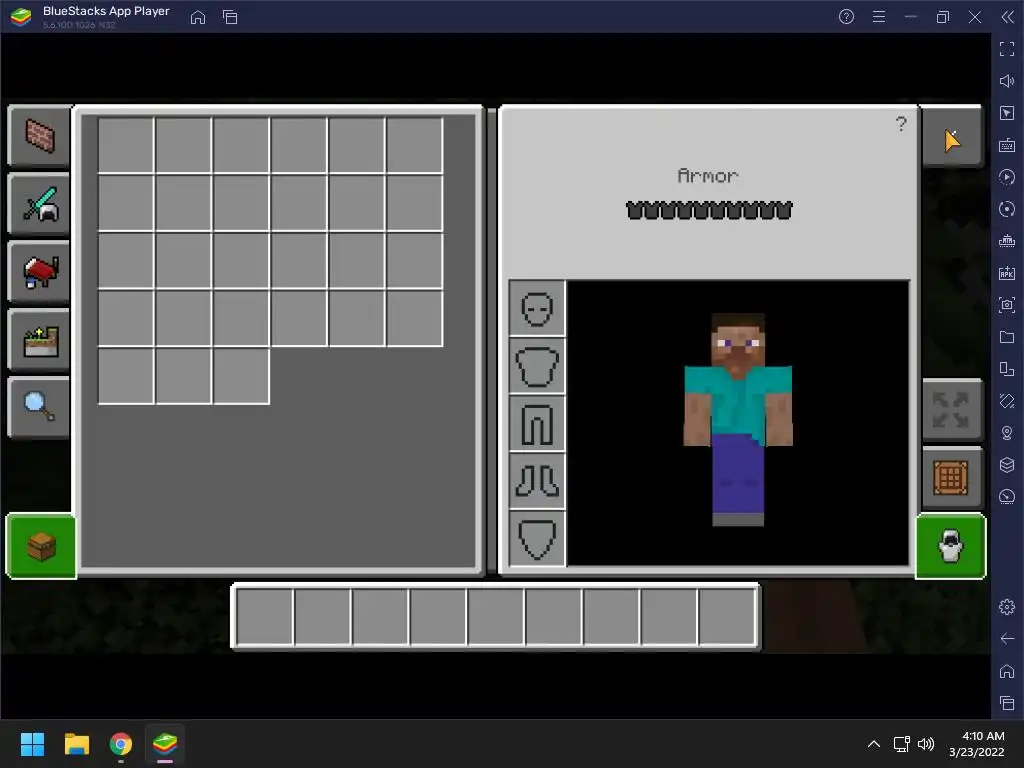The width and height of the screenshot is (1024, 768).
Task: Click the BlueStacks eco mode gauge icon
Action: click(1007, 497)
